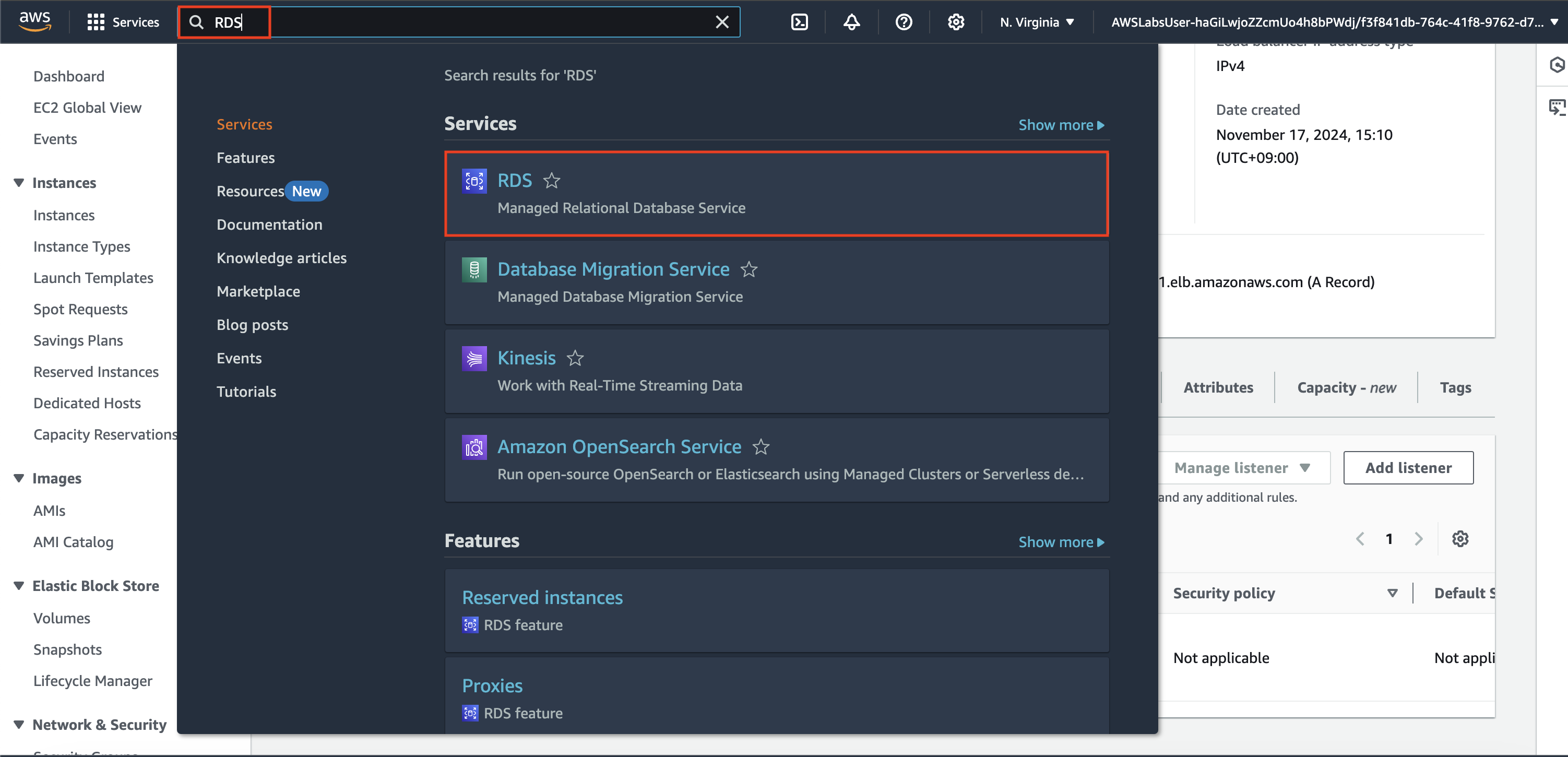
Task: Open Spot Requests in sidebar
Action: 80,310
